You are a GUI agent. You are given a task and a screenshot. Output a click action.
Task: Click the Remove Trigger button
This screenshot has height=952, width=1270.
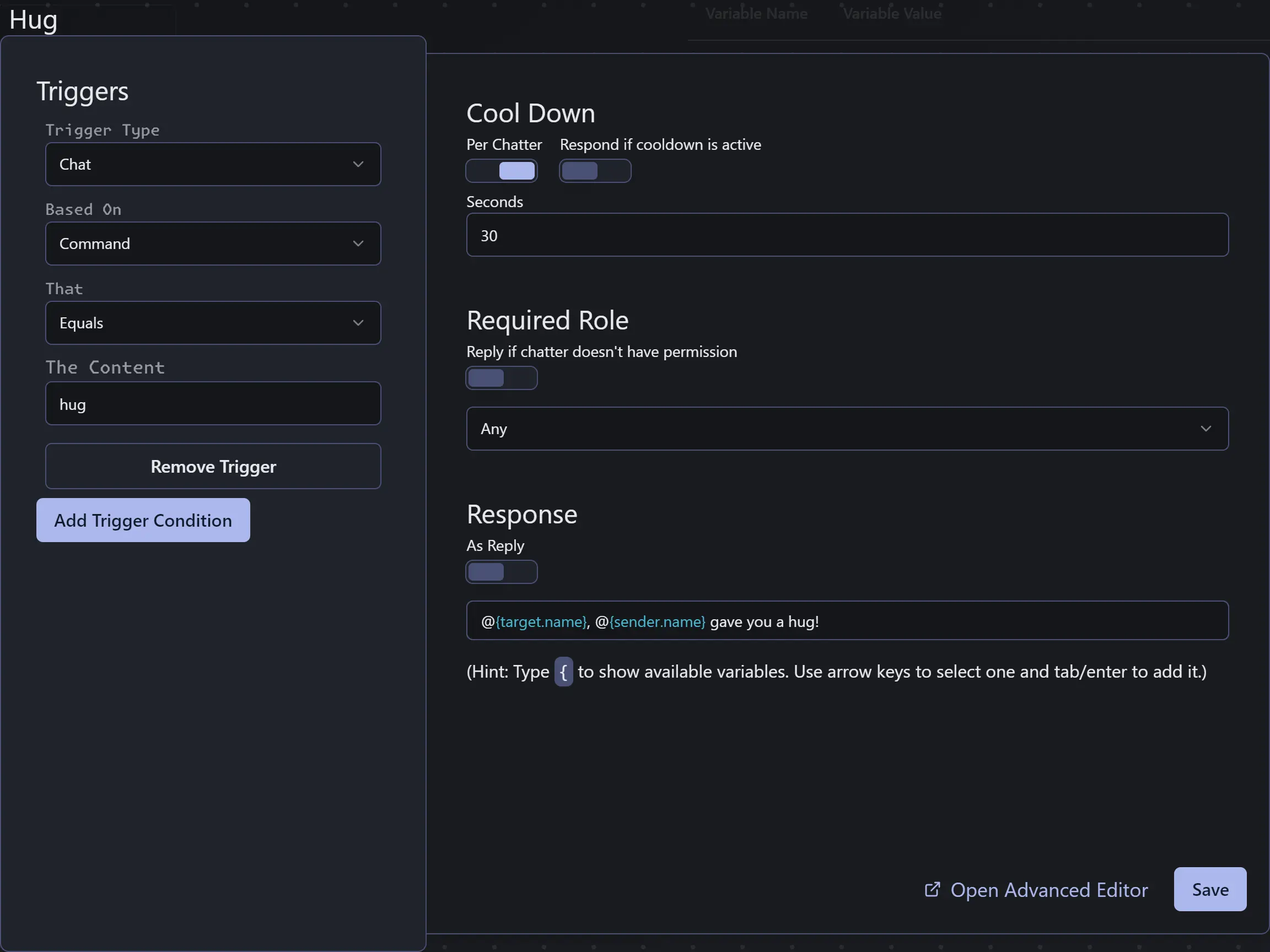(212, 466)
